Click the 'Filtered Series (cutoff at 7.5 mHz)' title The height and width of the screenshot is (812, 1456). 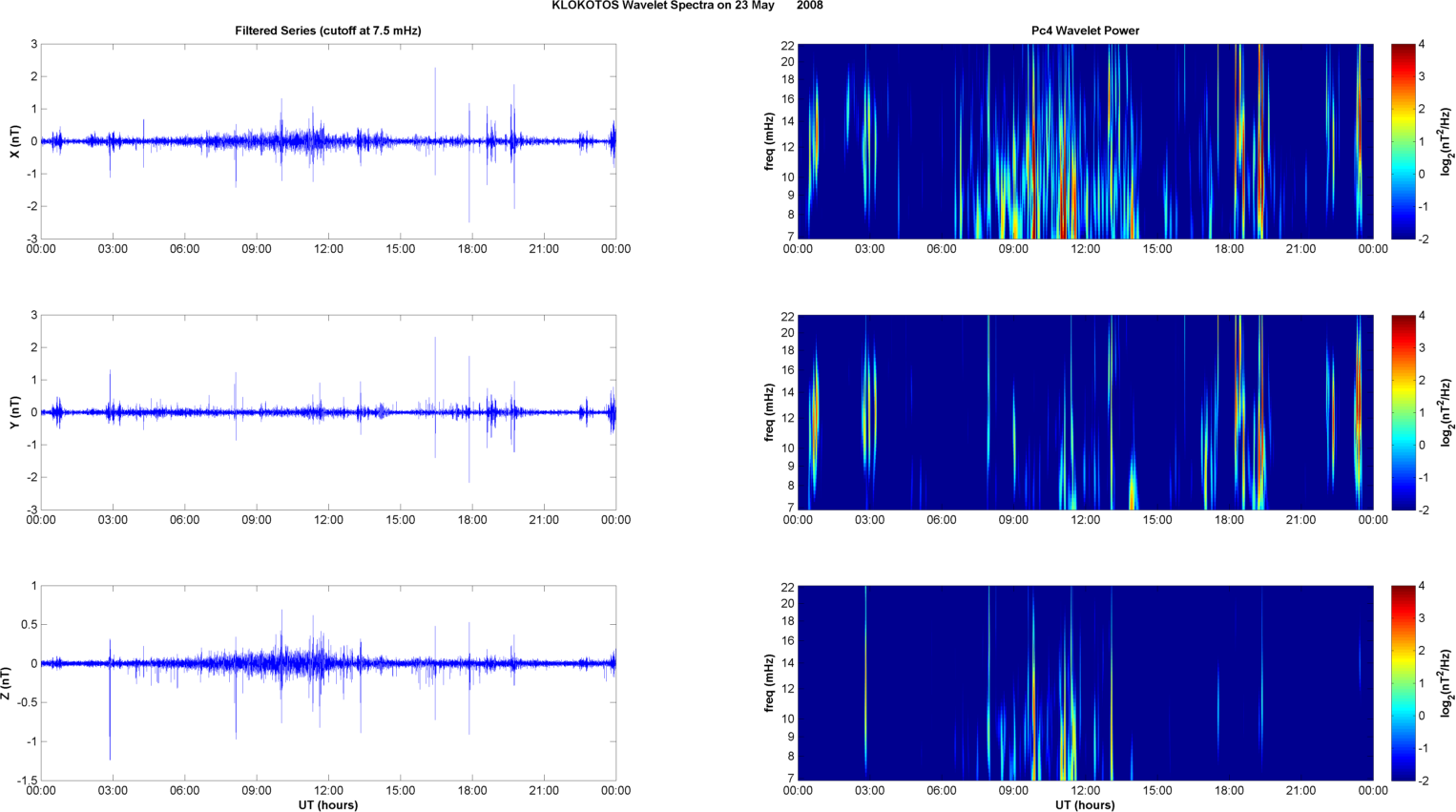pos(328,31)
